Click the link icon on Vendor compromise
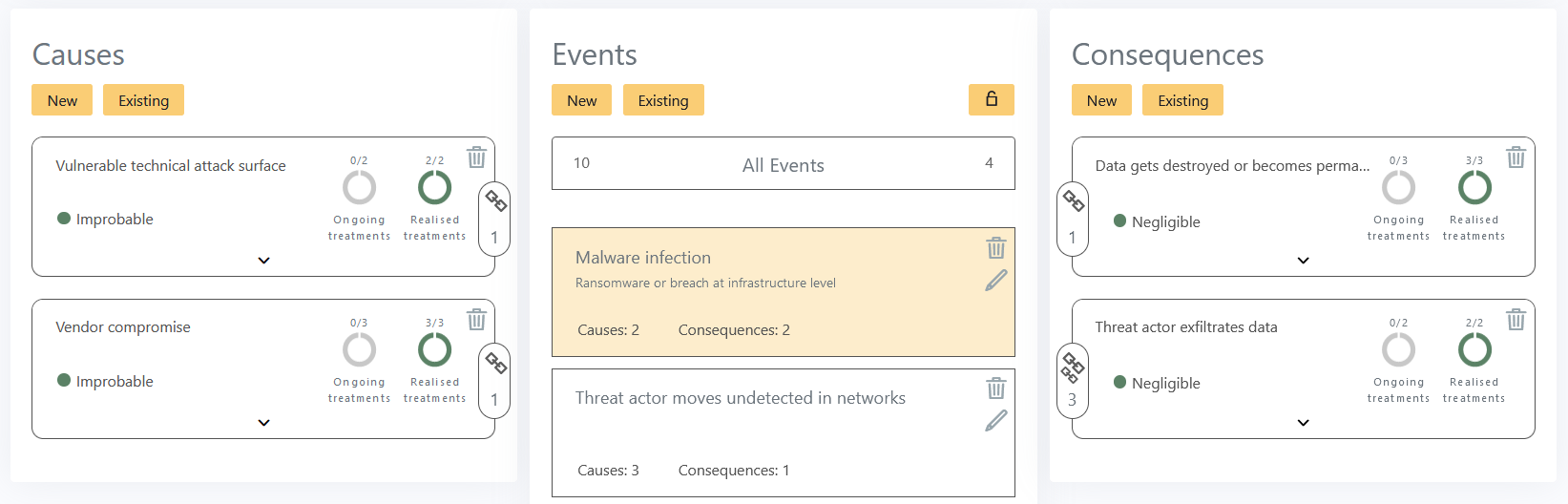Viewport: 1568px width, 504px height. coord(495,363)
